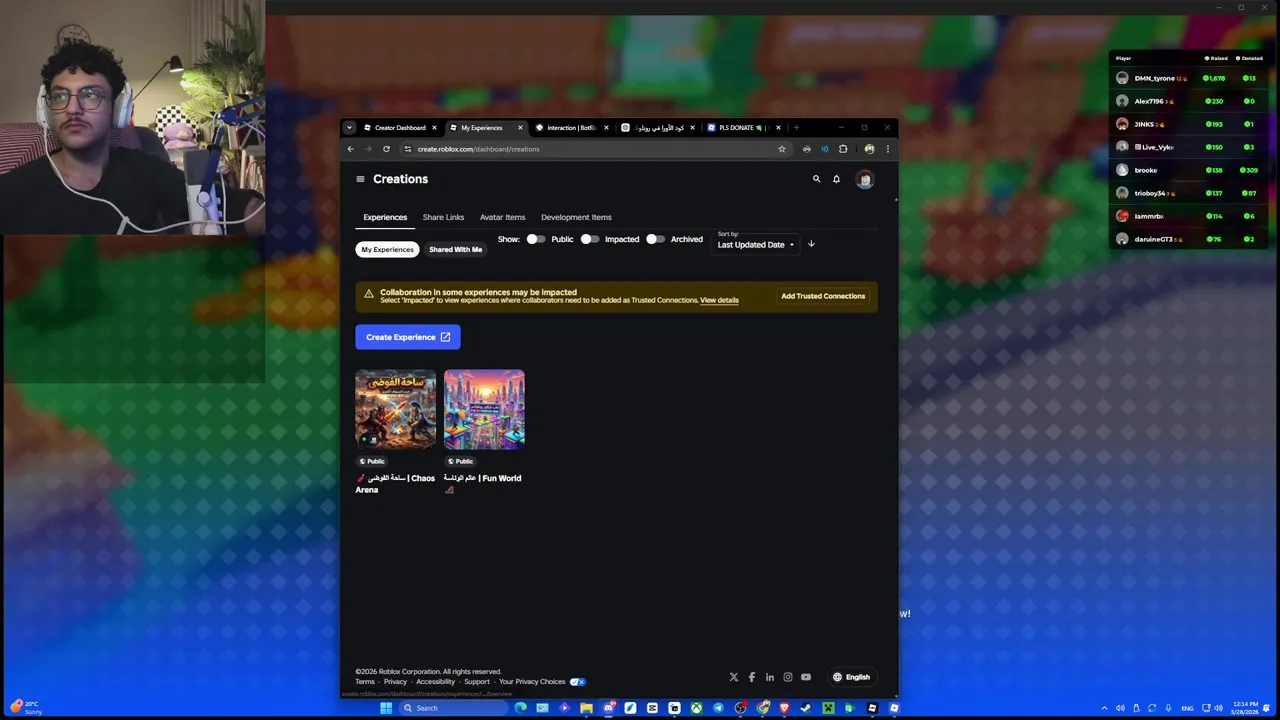Open the Chaos Arena experience thumbnail
The image size is (1280, 720).
point(396,409)
